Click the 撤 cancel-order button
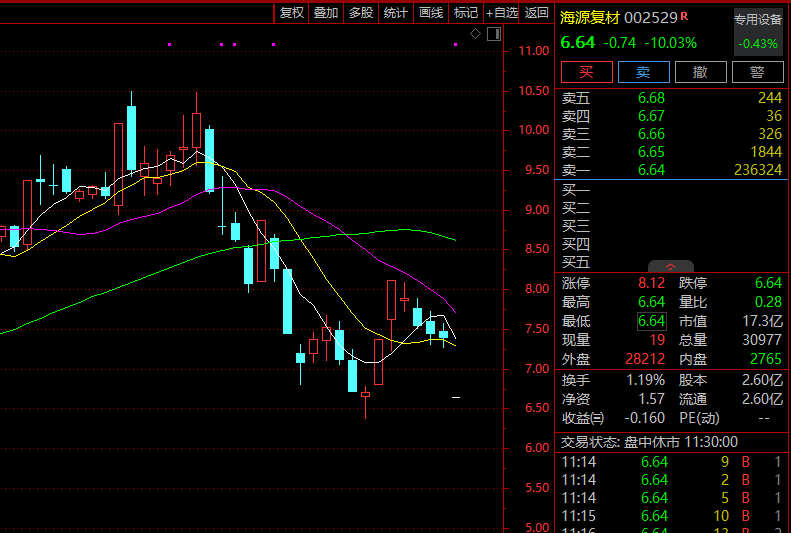791x533 pixels. 701,72
